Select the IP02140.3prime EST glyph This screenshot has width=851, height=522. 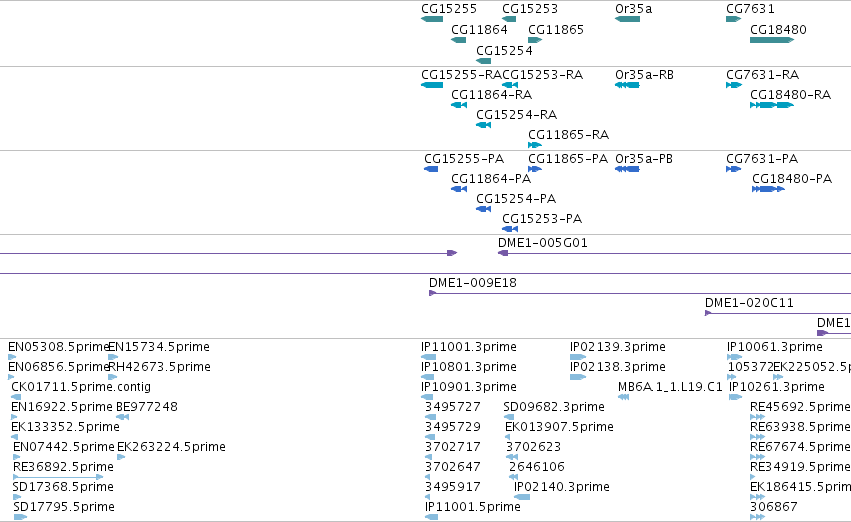(x=522, y=497)
